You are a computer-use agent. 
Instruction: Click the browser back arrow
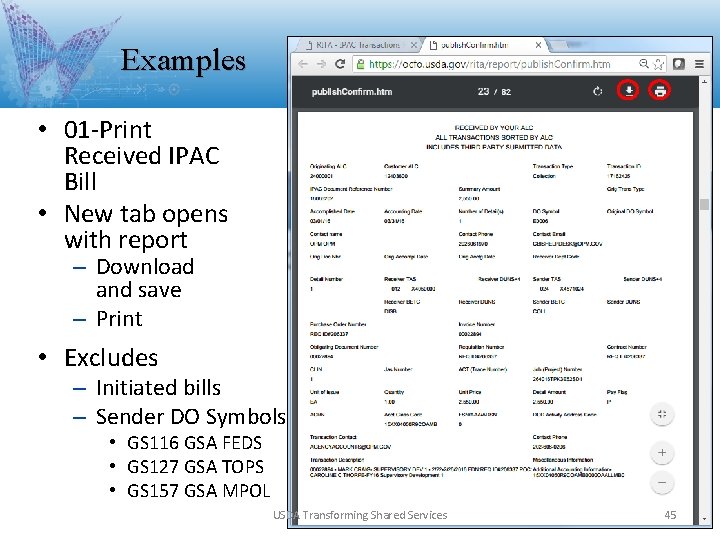[303, 64]
